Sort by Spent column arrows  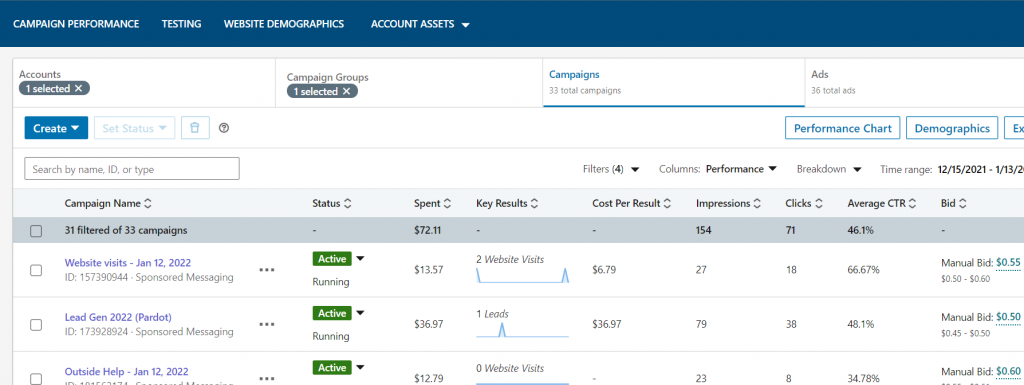[x=447, y=204]
